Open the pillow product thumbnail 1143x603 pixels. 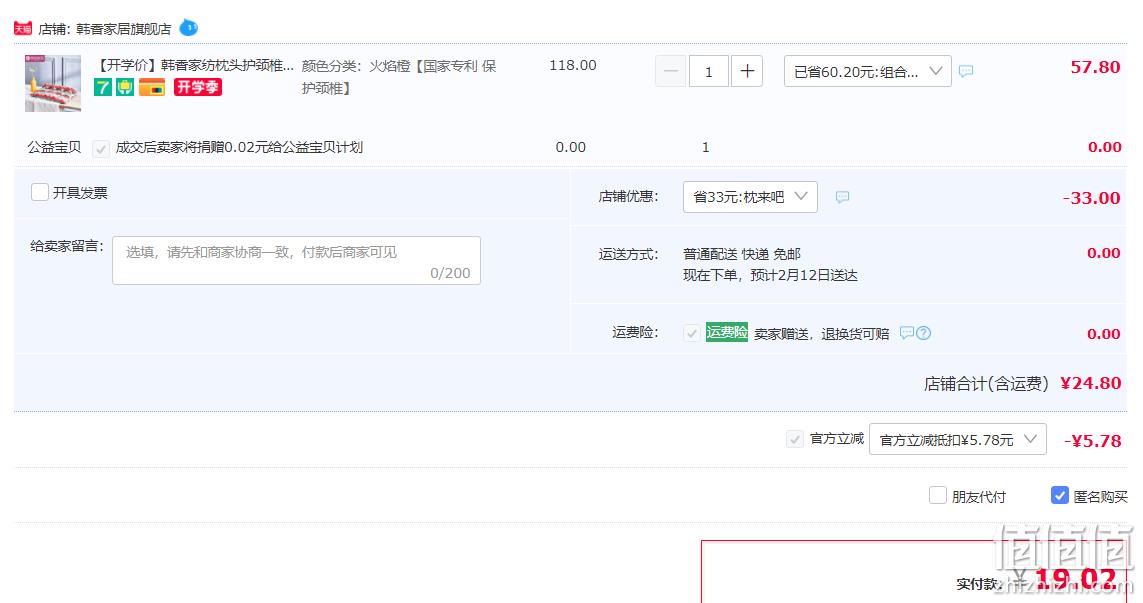(x=52, y=83)
